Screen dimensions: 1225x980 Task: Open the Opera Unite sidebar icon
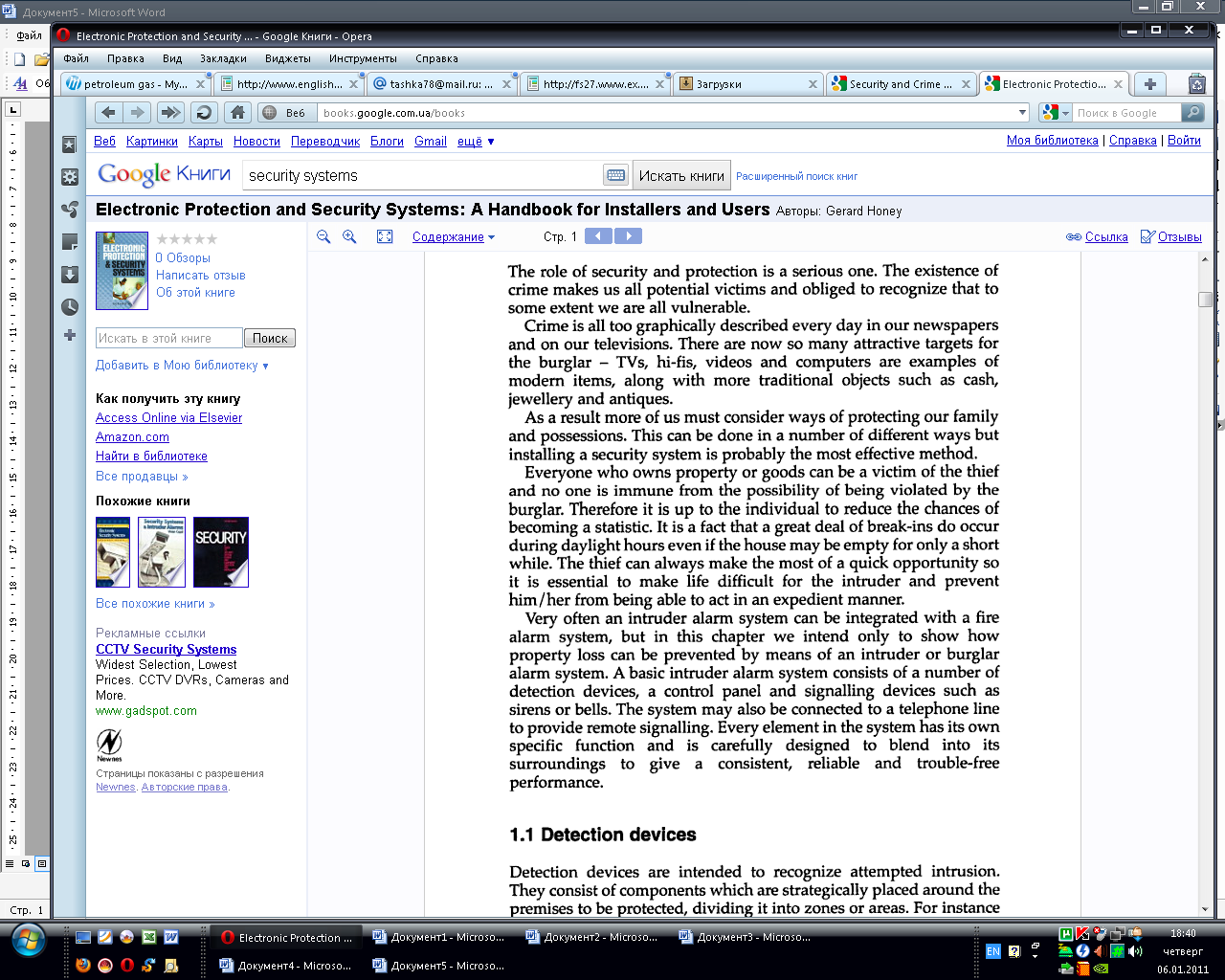70,210
